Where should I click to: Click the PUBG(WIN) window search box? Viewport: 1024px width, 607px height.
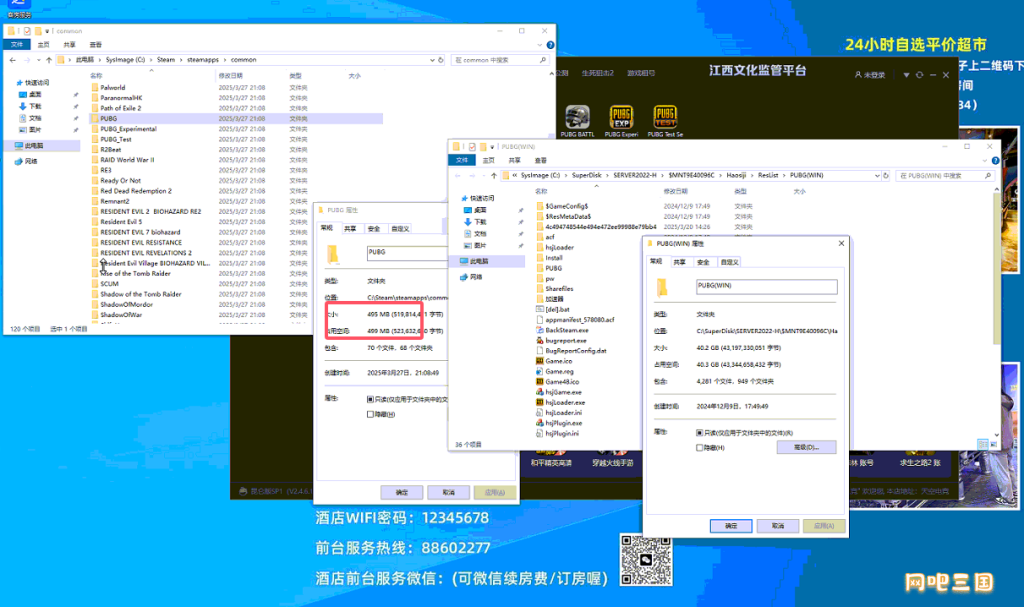945,176
